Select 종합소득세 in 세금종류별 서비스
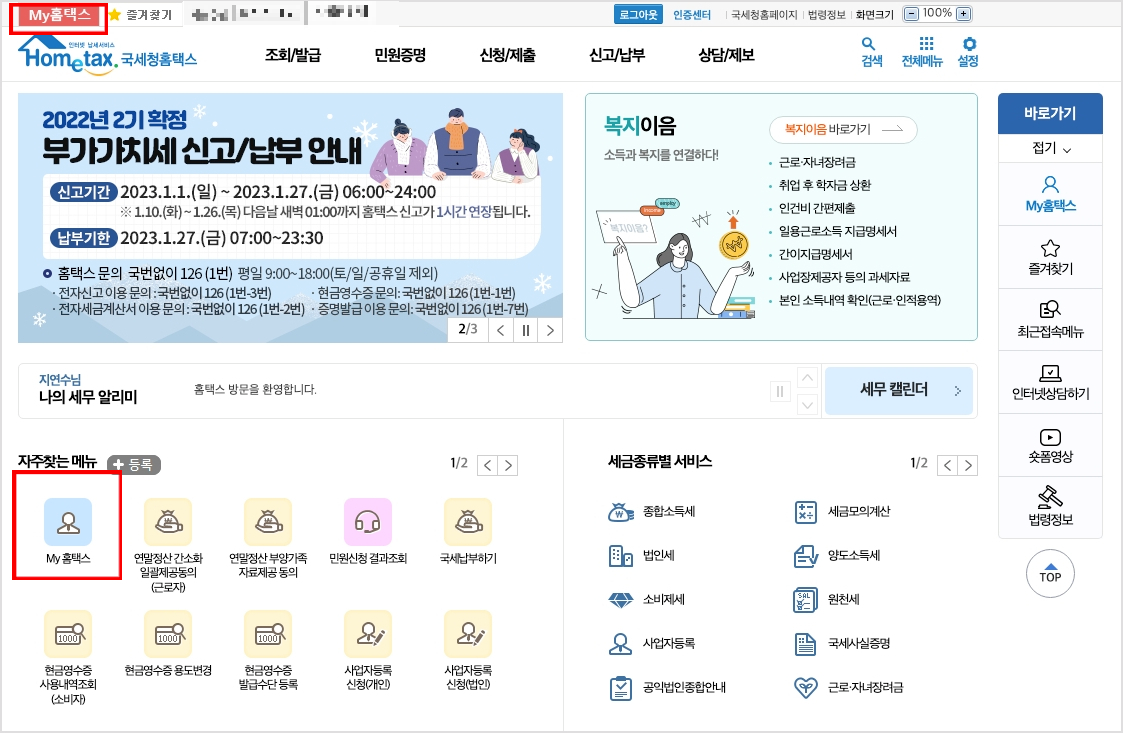 pos(651,512)
